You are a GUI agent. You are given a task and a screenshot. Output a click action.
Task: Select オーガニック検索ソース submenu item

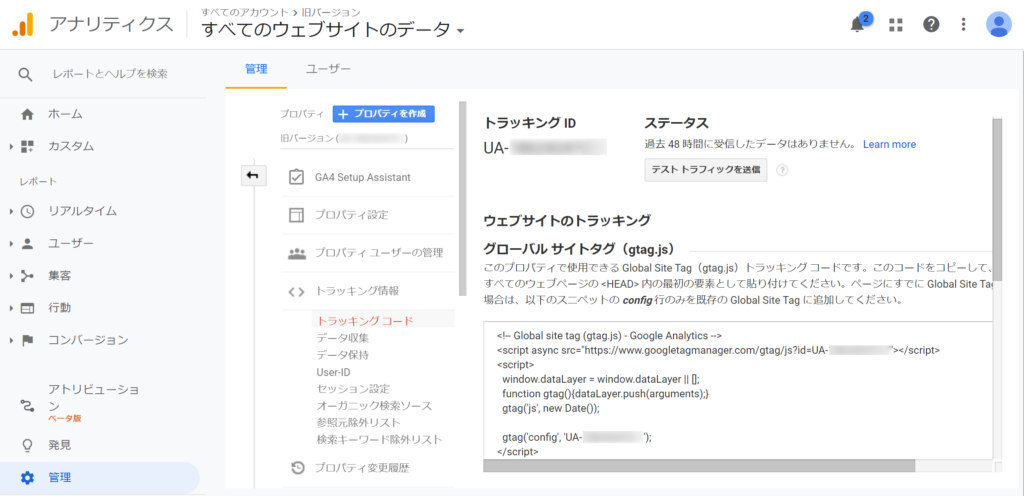[374, 406]
